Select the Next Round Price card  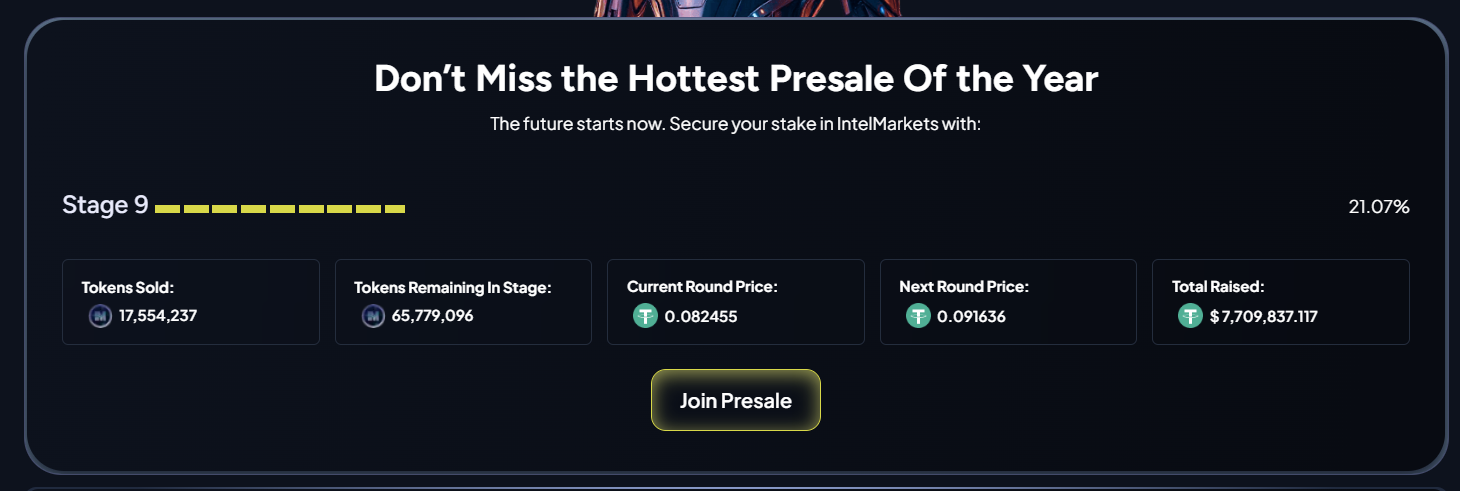click(x=1008, y=302)
